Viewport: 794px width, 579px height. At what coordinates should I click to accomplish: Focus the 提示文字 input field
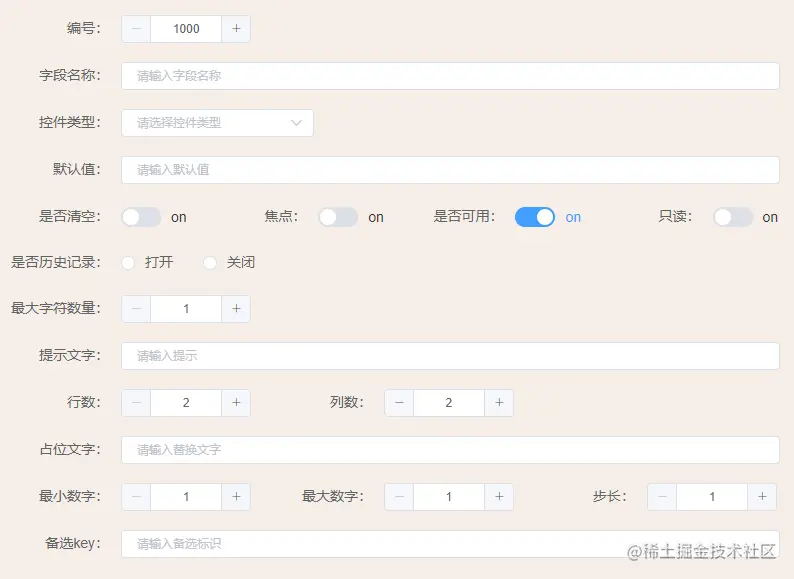(450, 356)
